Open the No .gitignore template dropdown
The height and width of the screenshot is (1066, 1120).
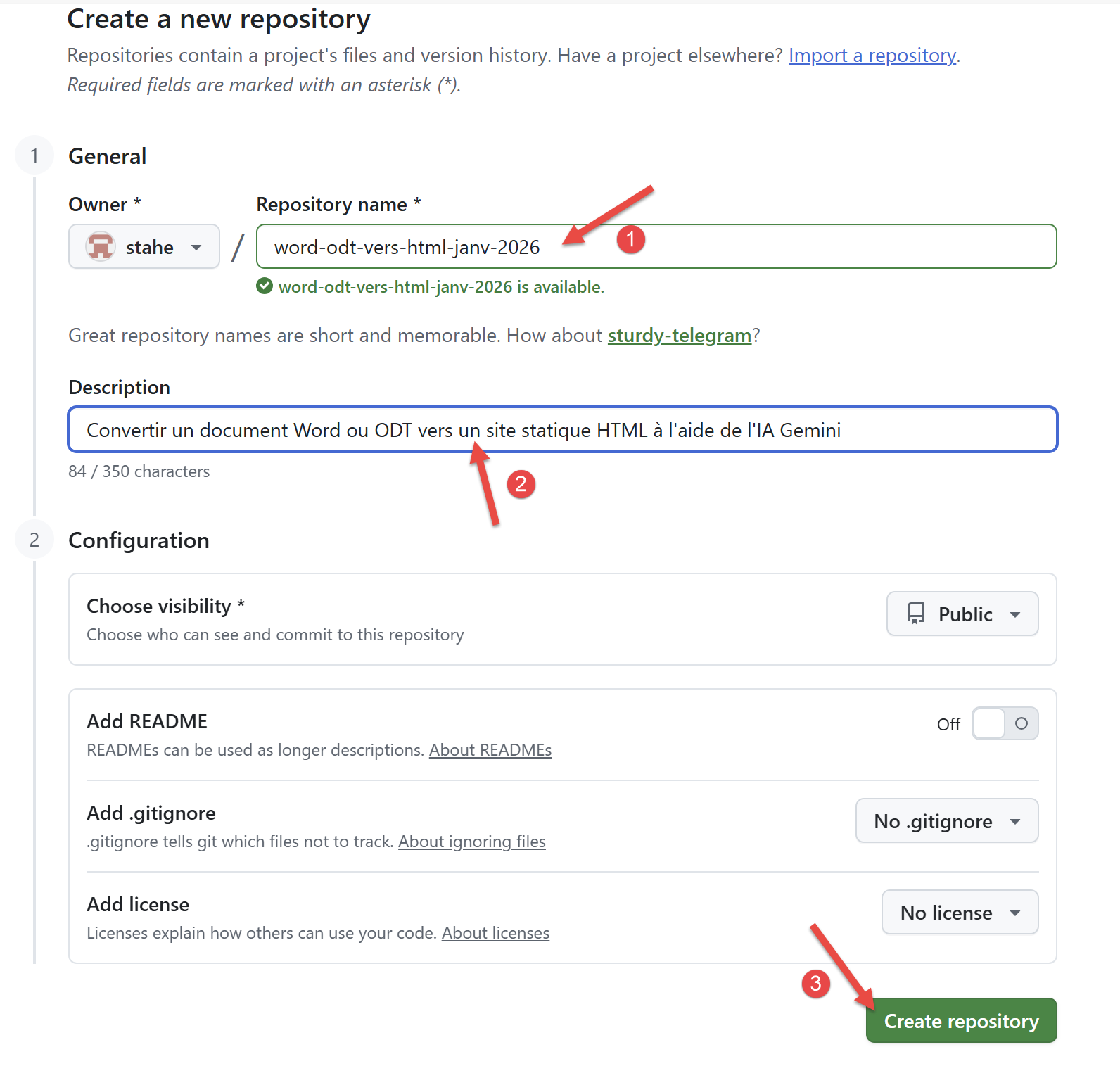946,821
